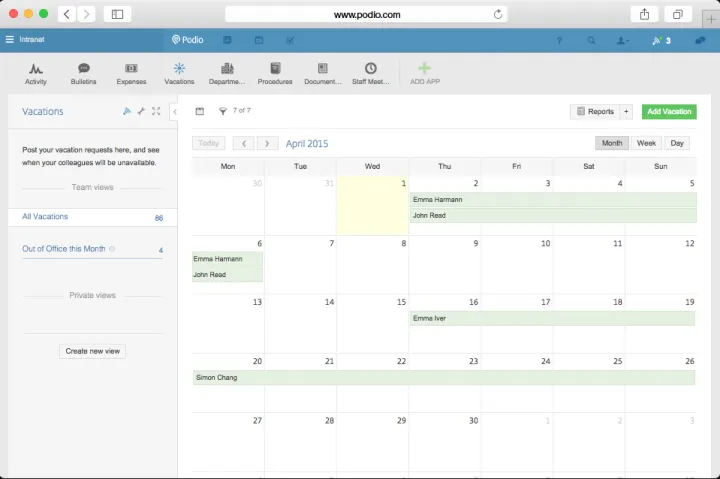Click the green ADD APP plus icon
The width and height of the screenshot is (720, 479).
[425, 69]
